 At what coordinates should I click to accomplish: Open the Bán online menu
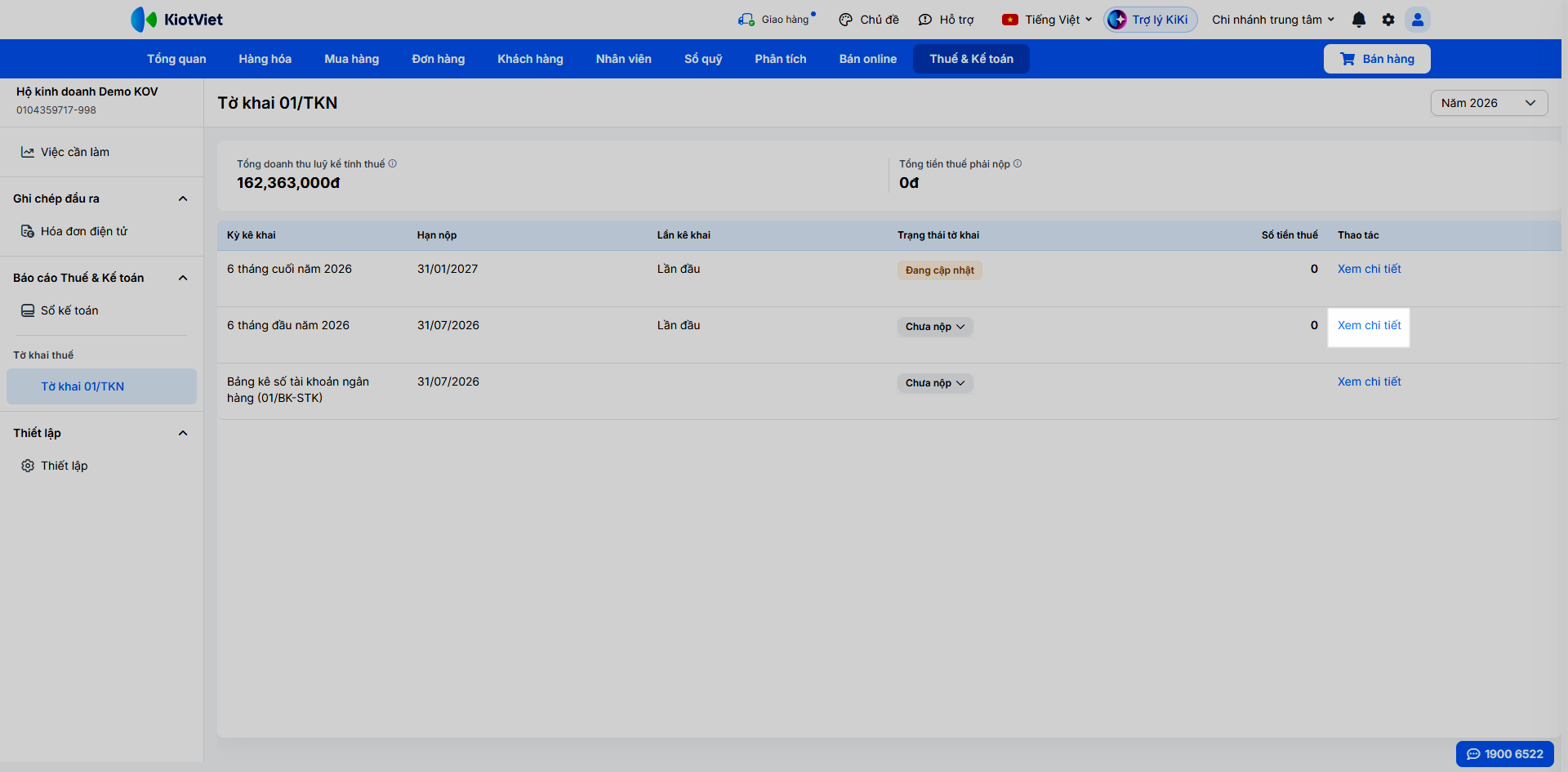tap(868, 59)
